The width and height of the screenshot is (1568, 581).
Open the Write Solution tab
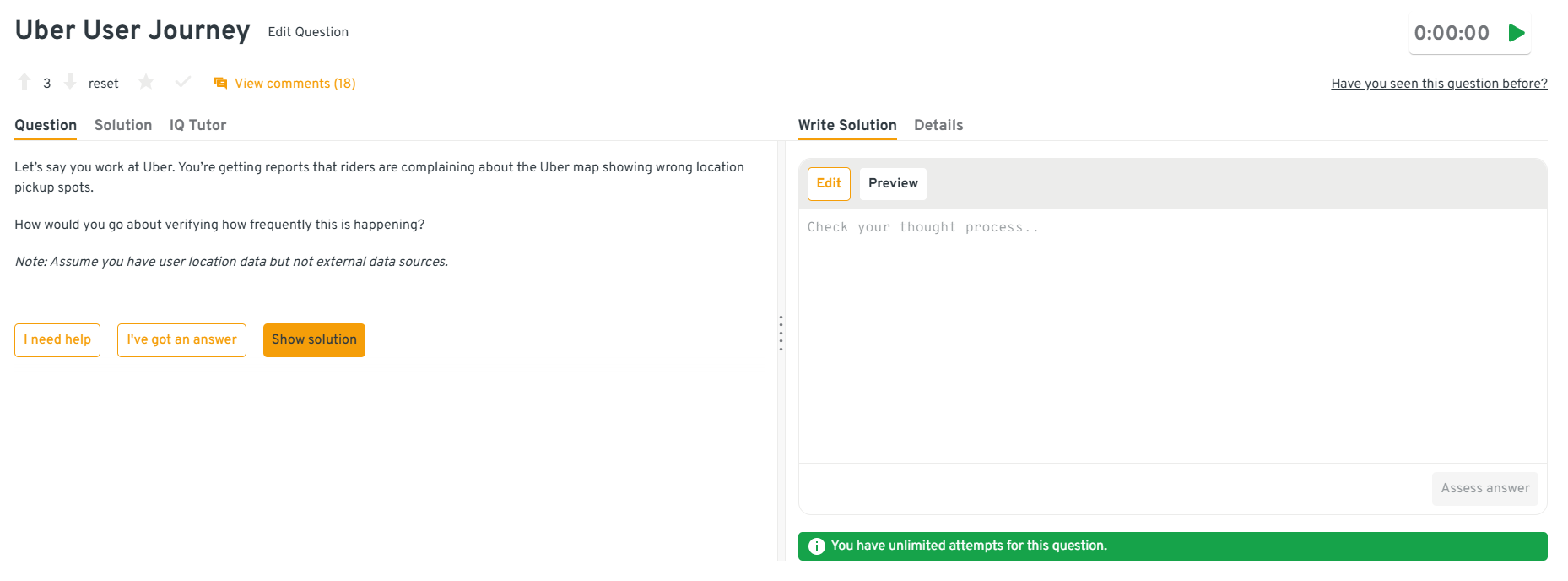point(847,125)
